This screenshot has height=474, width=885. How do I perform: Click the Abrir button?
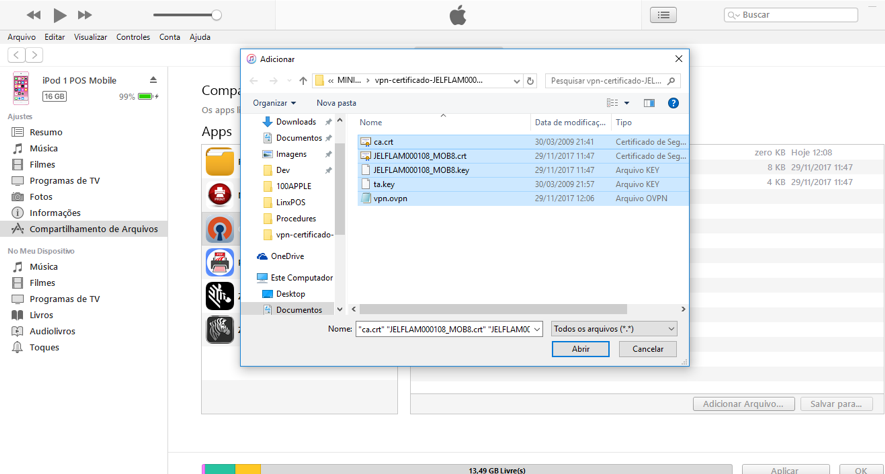(x=580, y=349)
